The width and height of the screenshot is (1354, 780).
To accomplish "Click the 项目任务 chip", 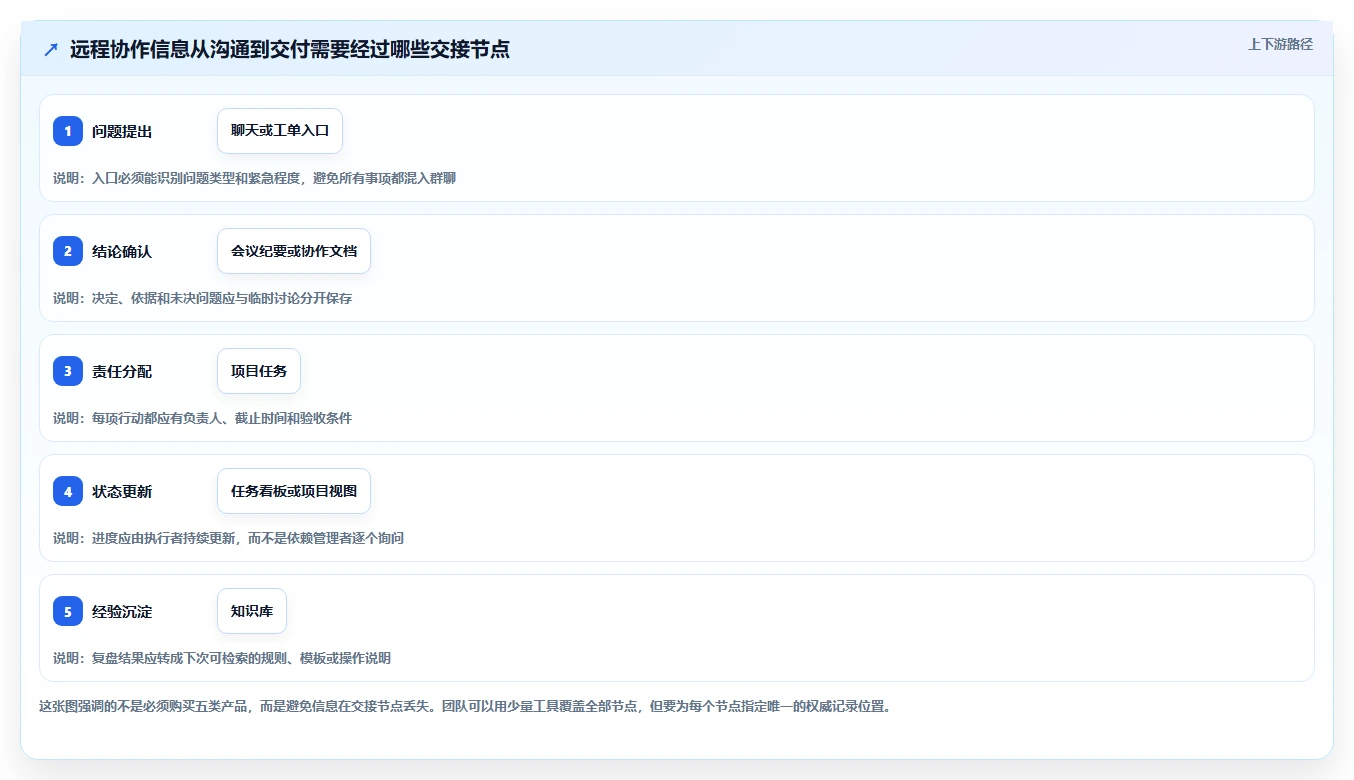I will pos(259,371).
